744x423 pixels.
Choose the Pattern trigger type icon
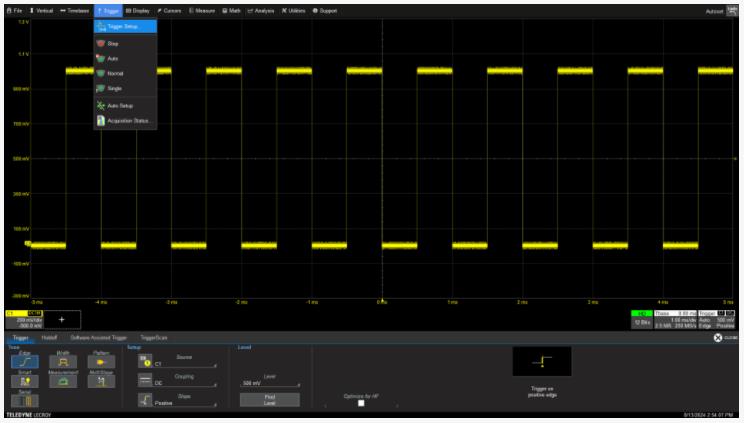101,362
